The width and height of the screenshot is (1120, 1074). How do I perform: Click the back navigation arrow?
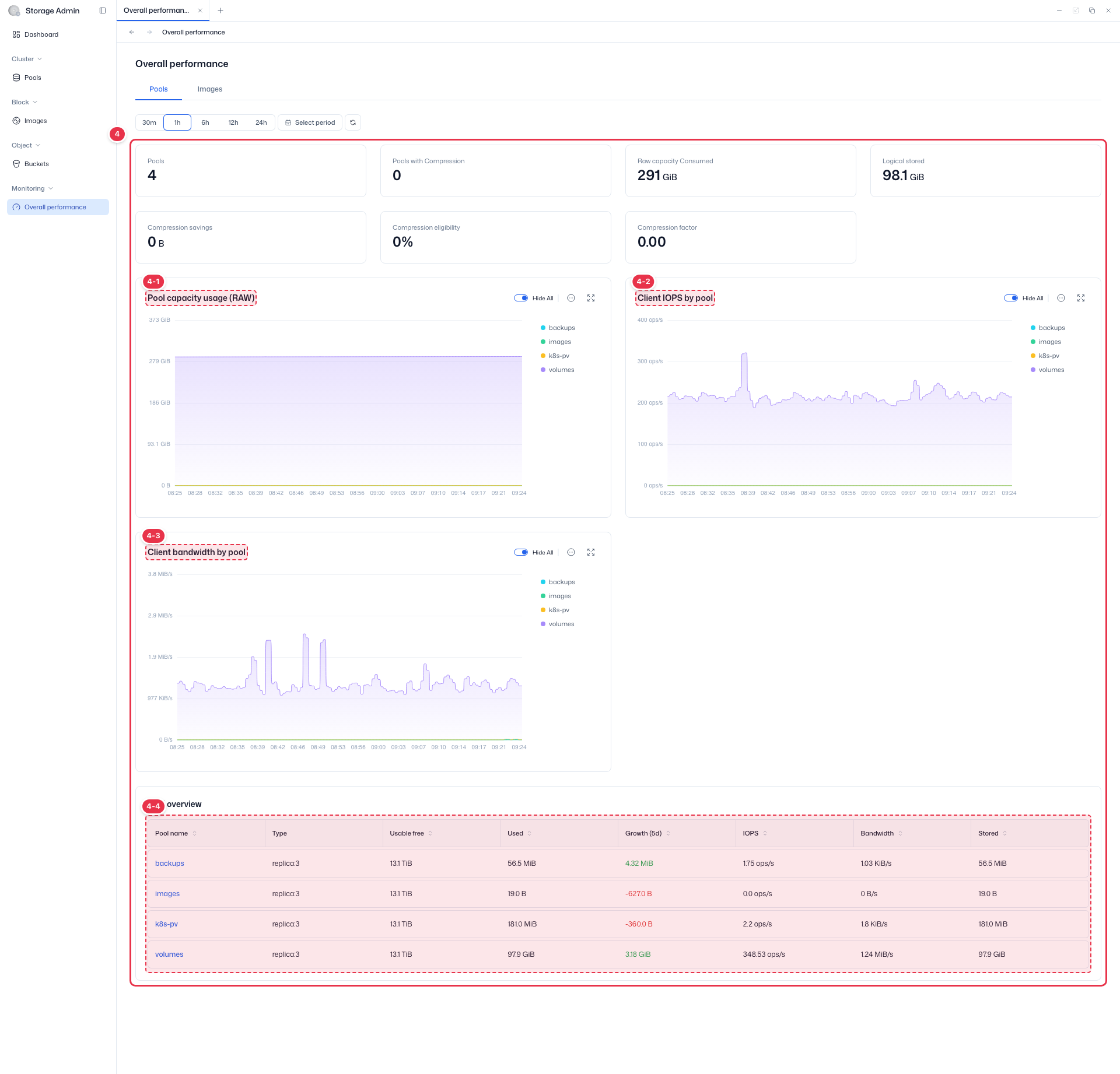tap(132, 32)
